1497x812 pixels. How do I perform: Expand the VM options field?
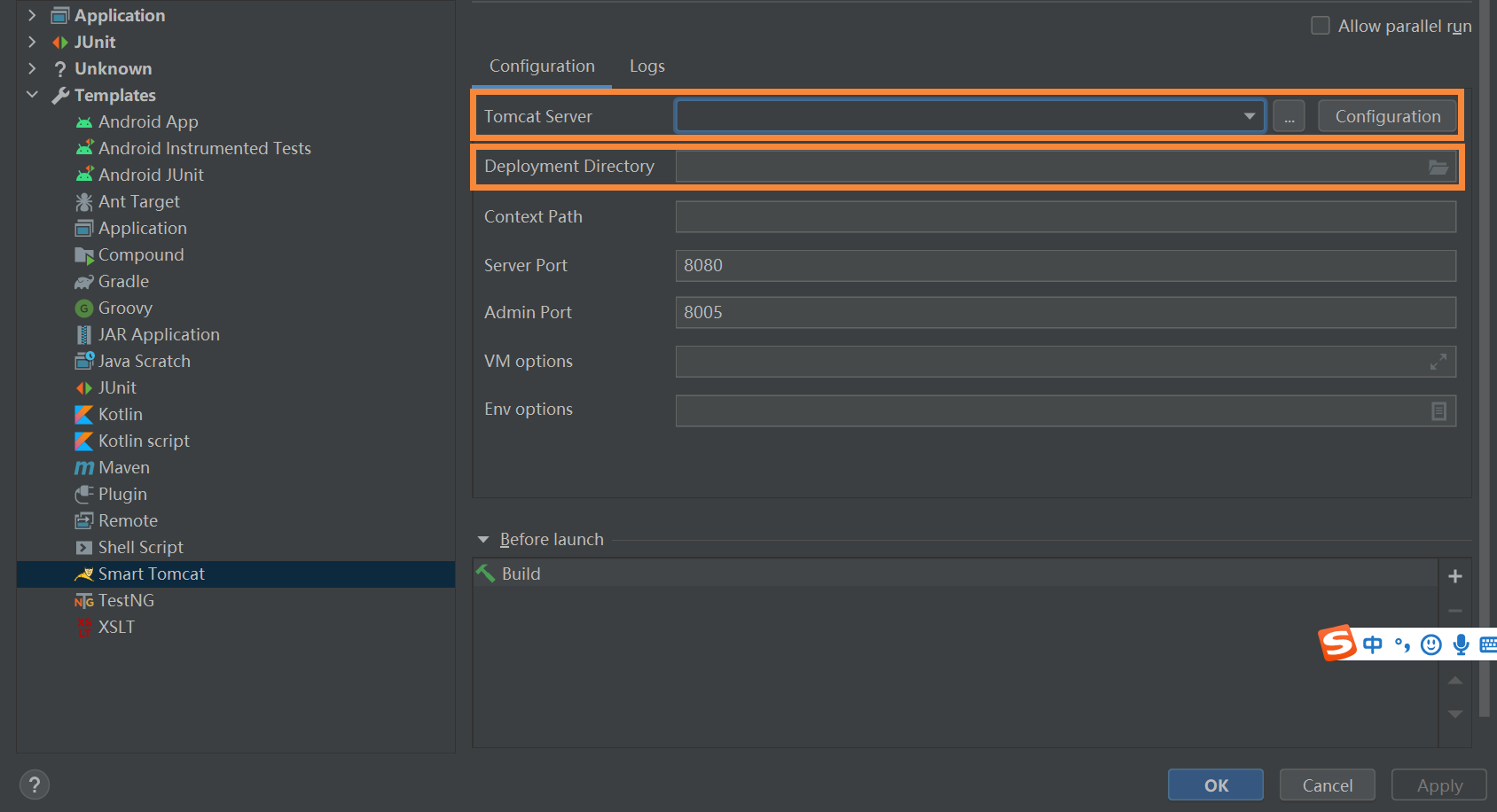pyautogui.click(x=1438, y=362)
